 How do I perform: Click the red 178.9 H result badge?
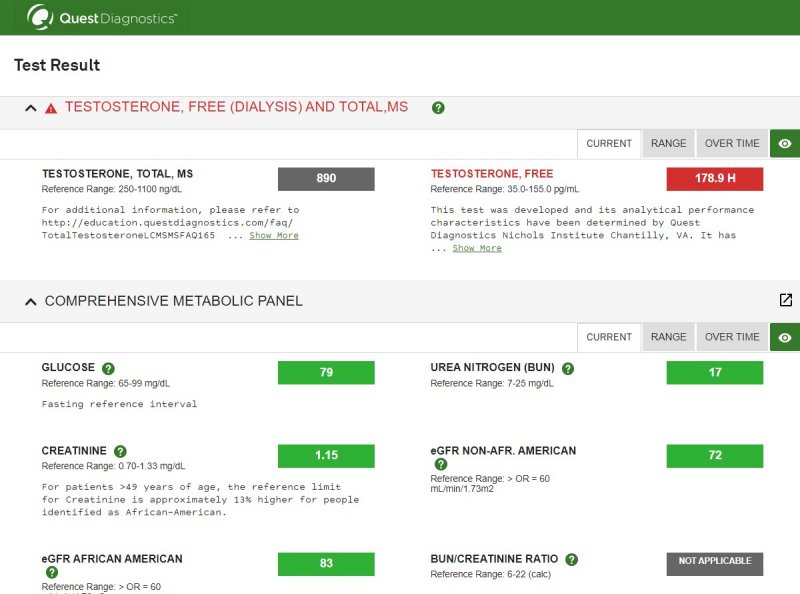click(x=715, y=179)
